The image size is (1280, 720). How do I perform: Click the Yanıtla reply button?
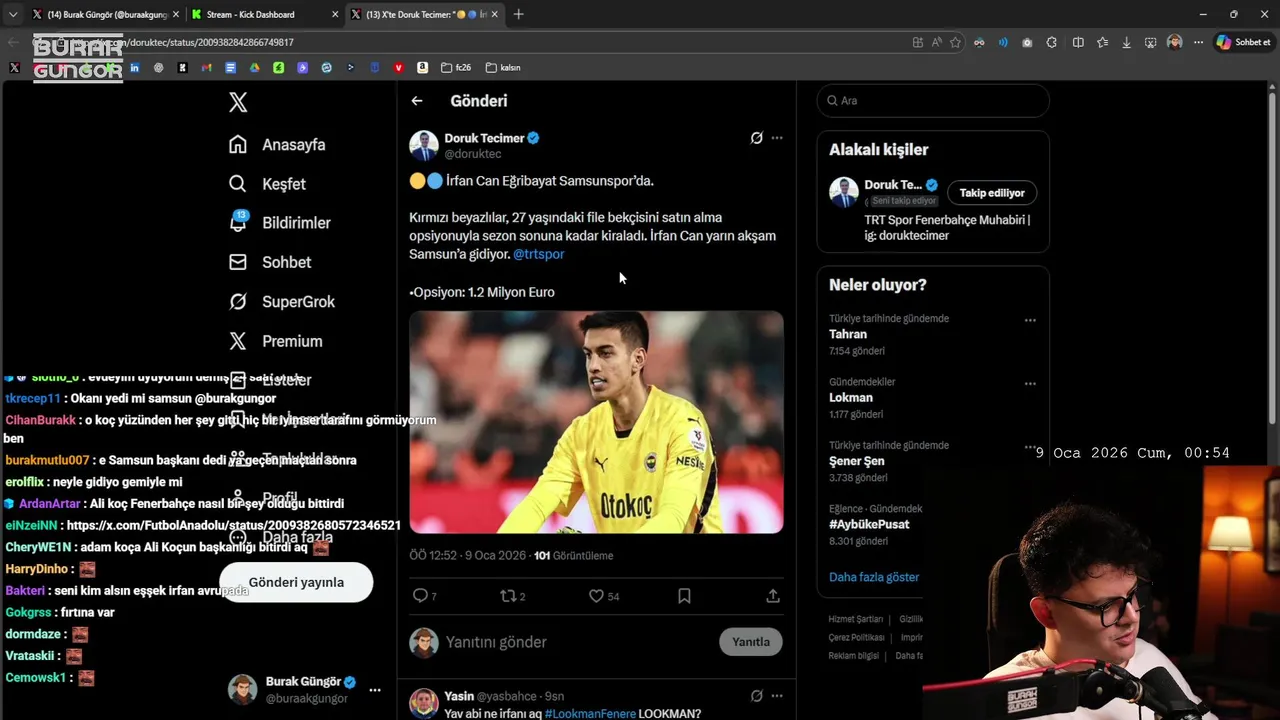tap(751, 642)
